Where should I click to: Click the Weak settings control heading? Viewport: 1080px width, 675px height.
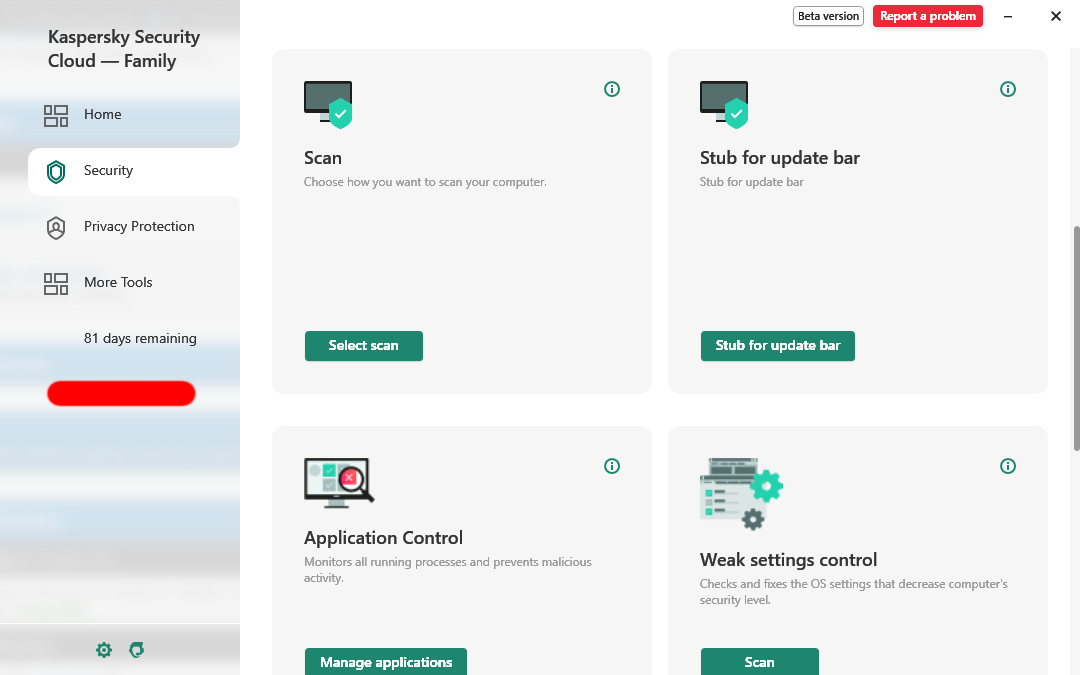[x=789, y=560]
